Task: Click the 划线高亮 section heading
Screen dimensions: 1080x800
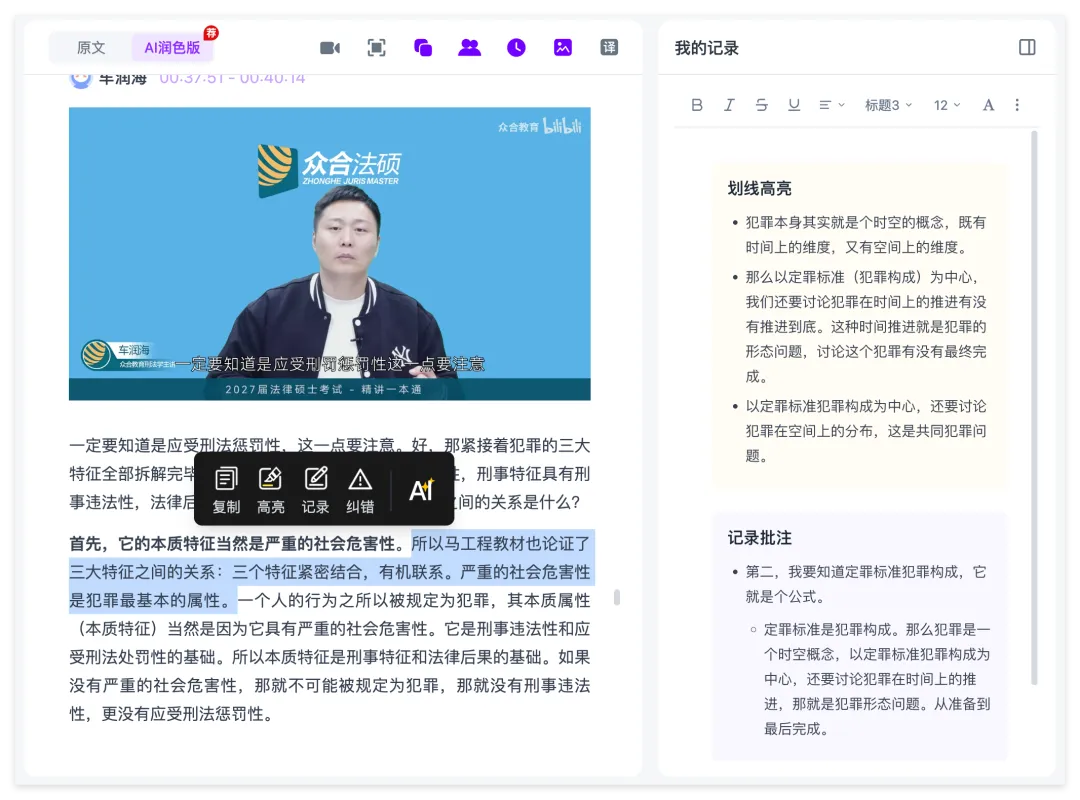Action: coord(759,188)
